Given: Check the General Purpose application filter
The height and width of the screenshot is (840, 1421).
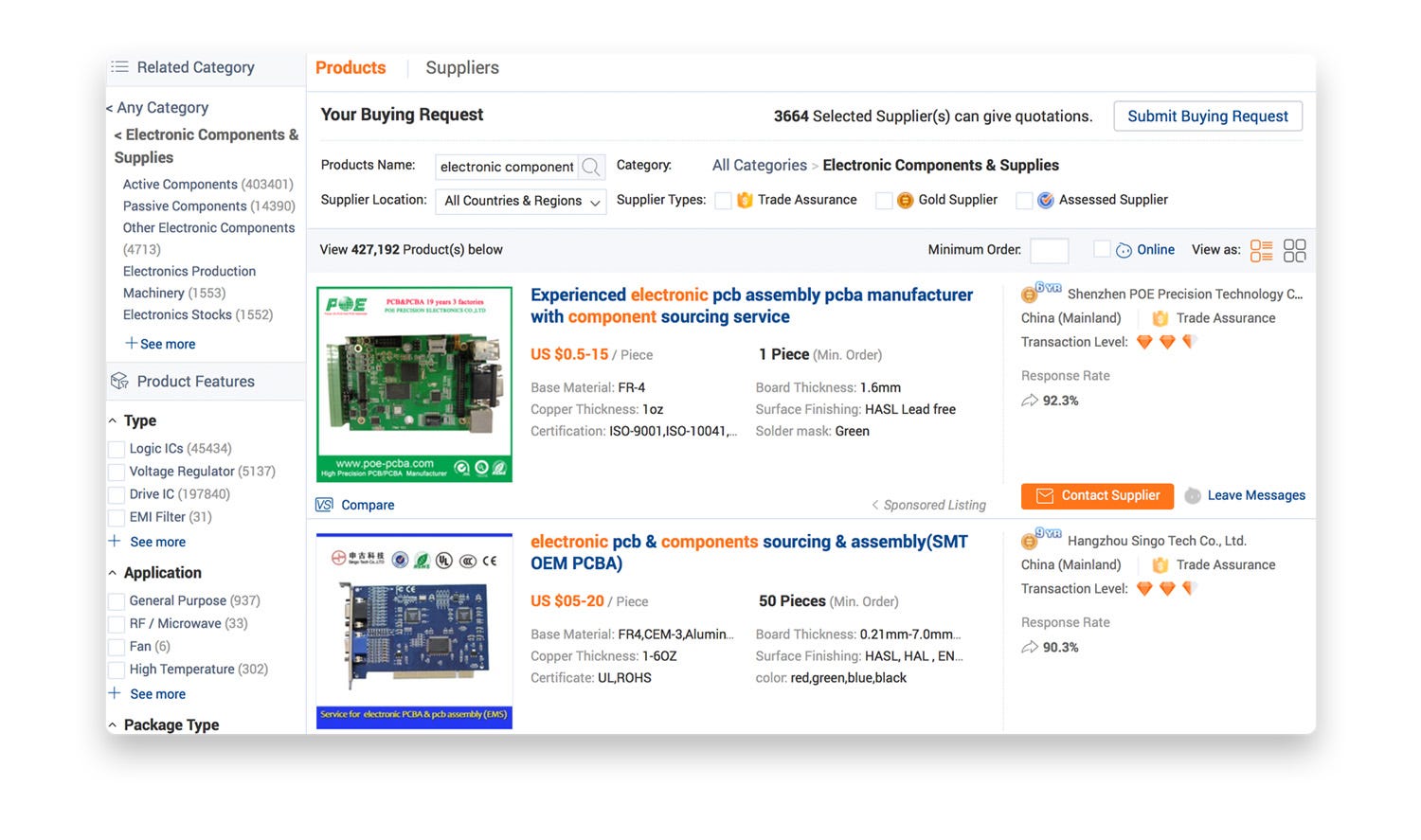Looking at the screenshot, I should (117, 601).
